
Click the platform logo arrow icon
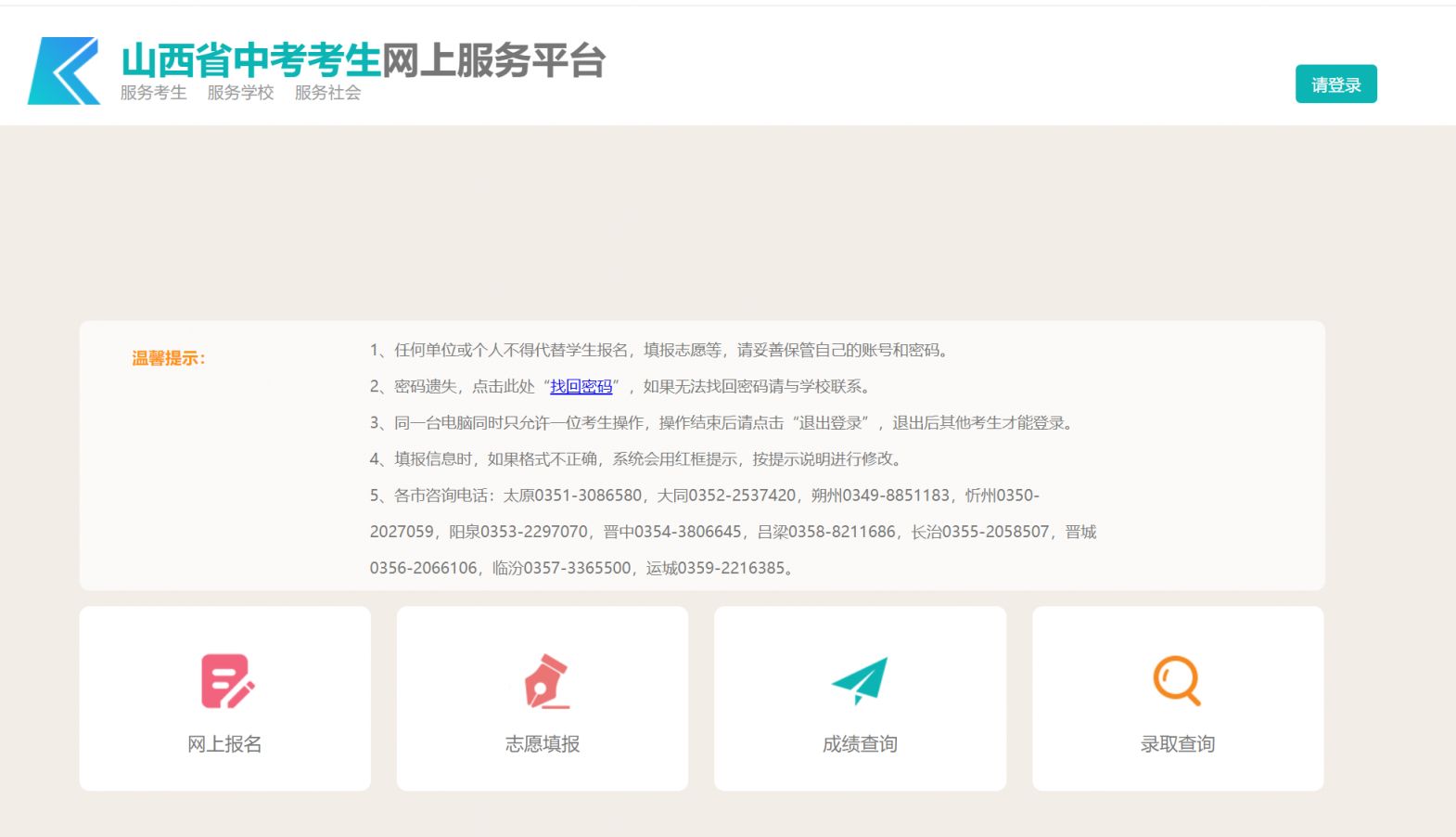64,71
